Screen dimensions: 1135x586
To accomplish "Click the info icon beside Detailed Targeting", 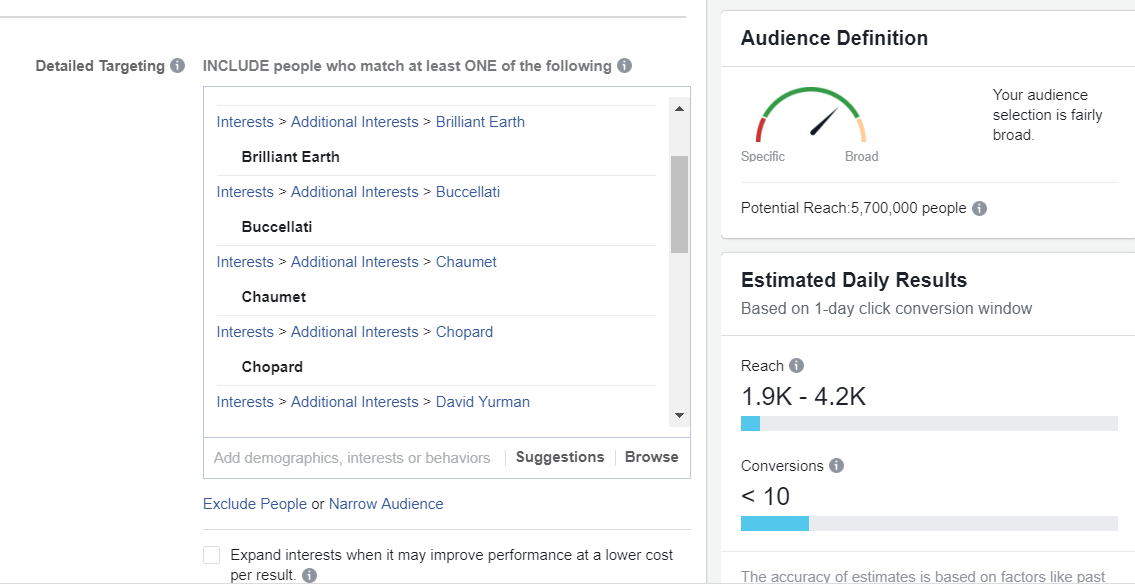I will [x=177, y=66].
